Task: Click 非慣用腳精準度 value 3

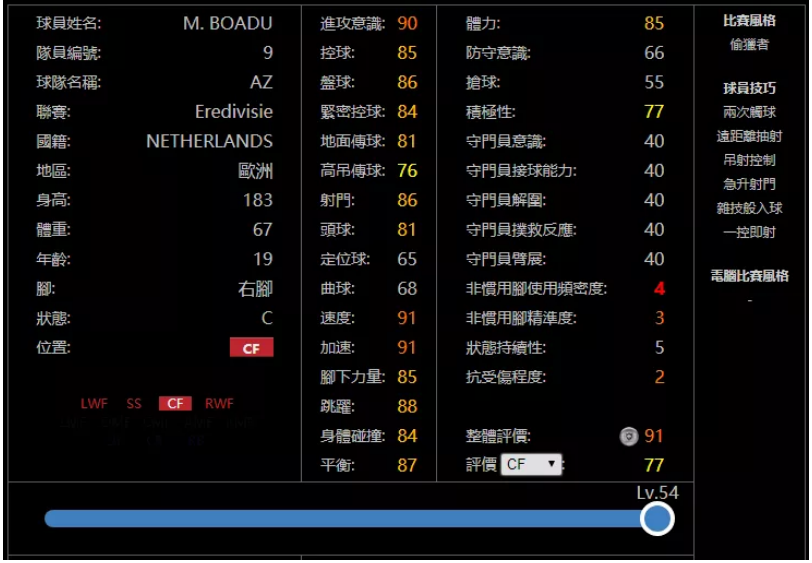Action: (x=659, y=318)
